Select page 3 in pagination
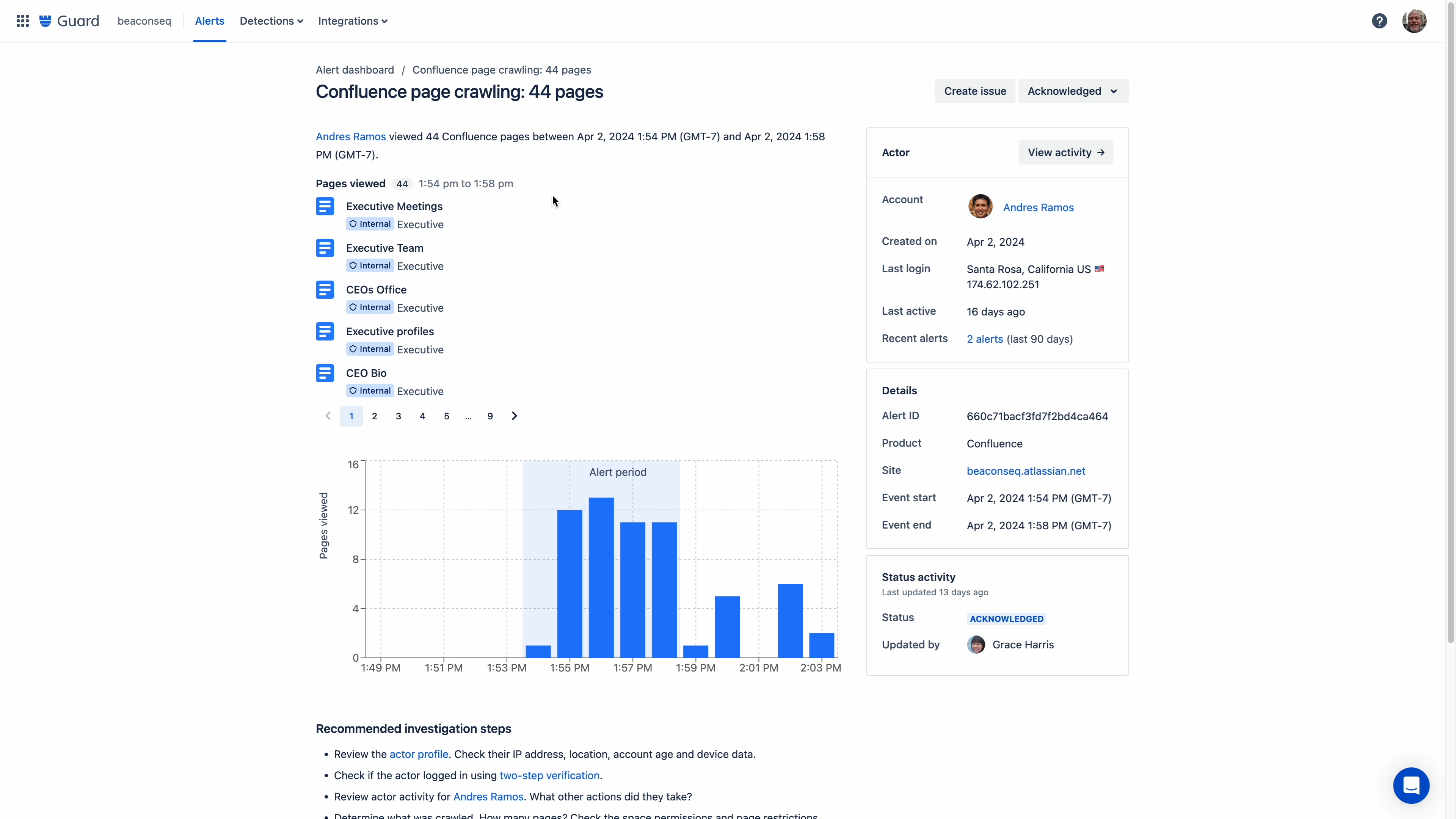Image resolution: width=1456 pixels, height=819 pixels. pos(399,416)
